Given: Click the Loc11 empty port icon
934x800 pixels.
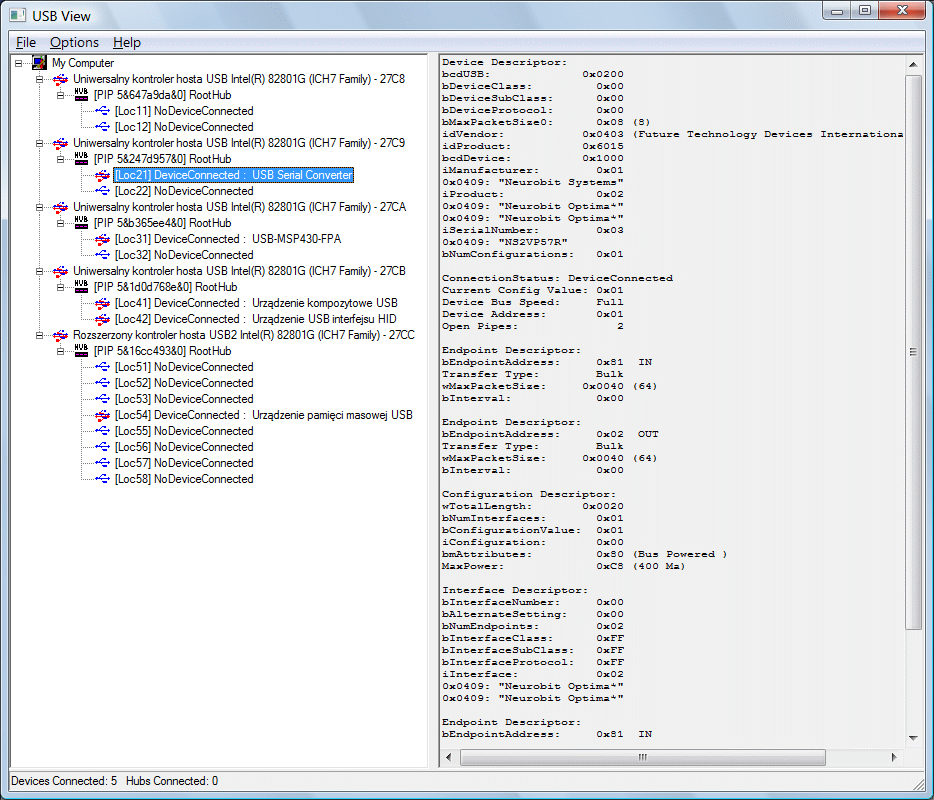Looking at the screenshot, I should tap(102, 111).
